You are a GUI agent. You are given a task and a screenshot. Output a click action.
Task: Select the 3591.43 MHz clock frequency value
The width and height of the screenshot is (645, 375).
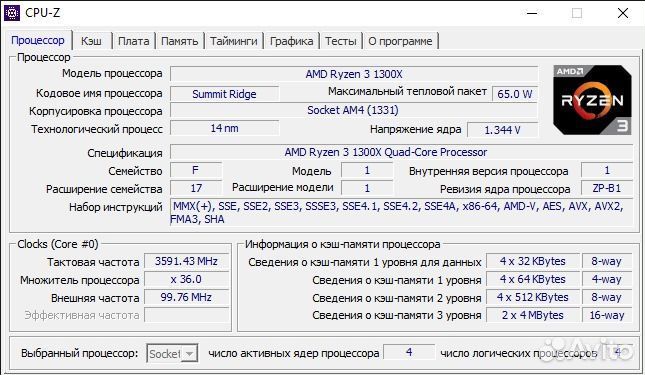point(186,261)
